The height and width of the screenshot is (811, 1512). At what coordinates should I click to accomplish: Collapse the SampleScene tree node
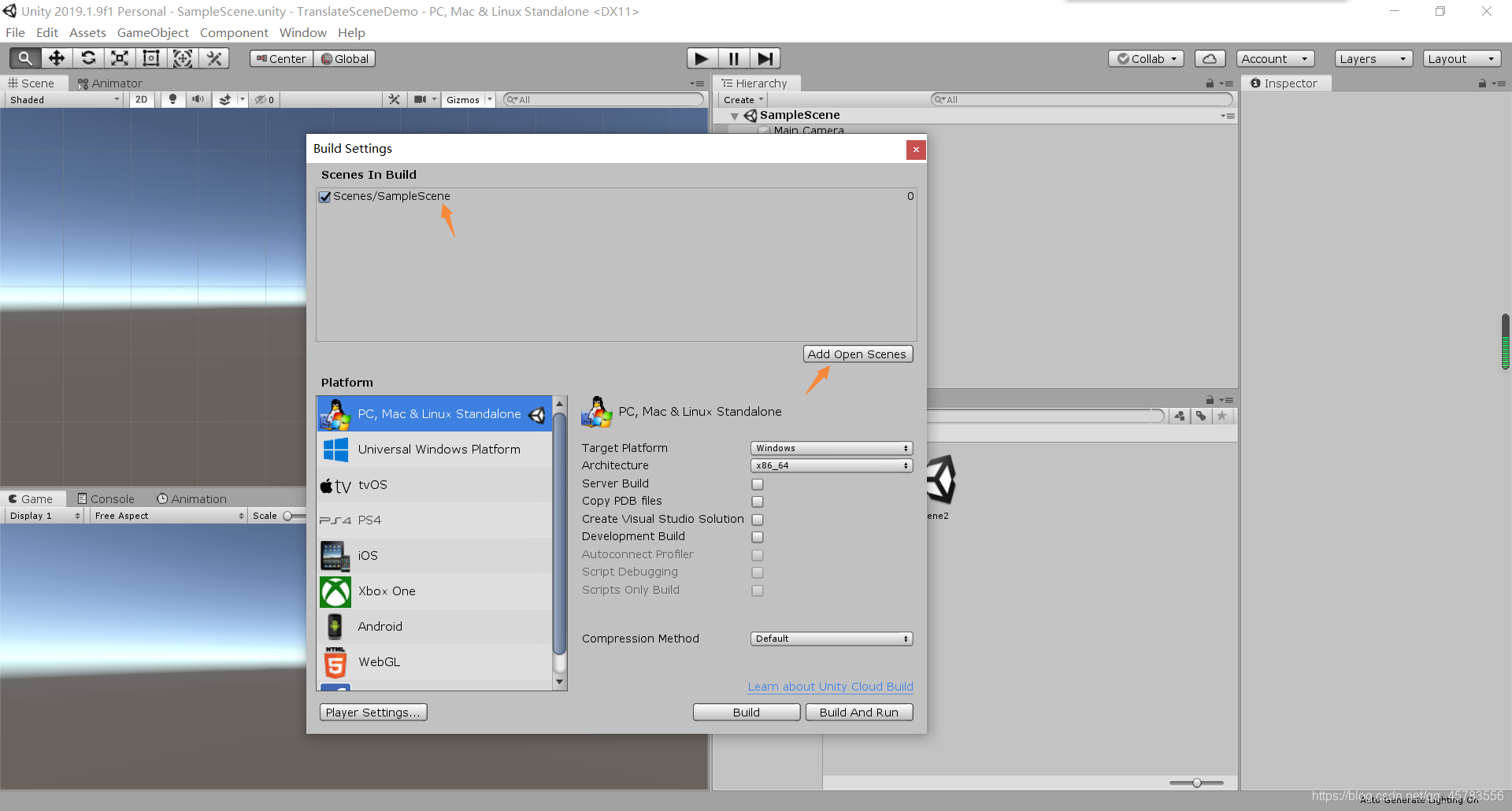point(734,117)
